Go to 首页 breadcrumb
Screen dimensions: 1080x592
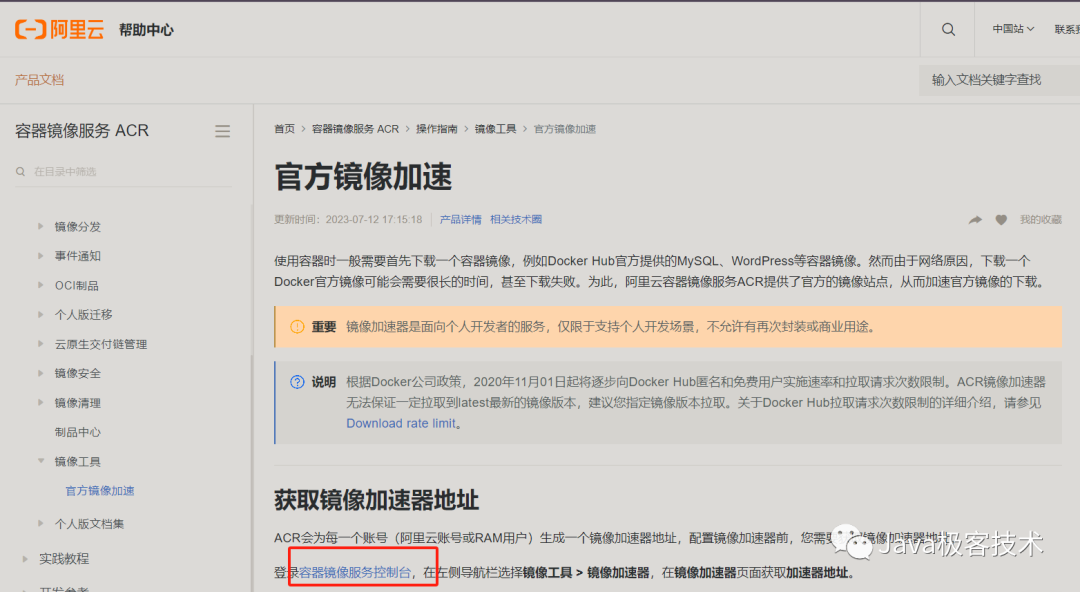pyautogui.click(x=284, y=129)
